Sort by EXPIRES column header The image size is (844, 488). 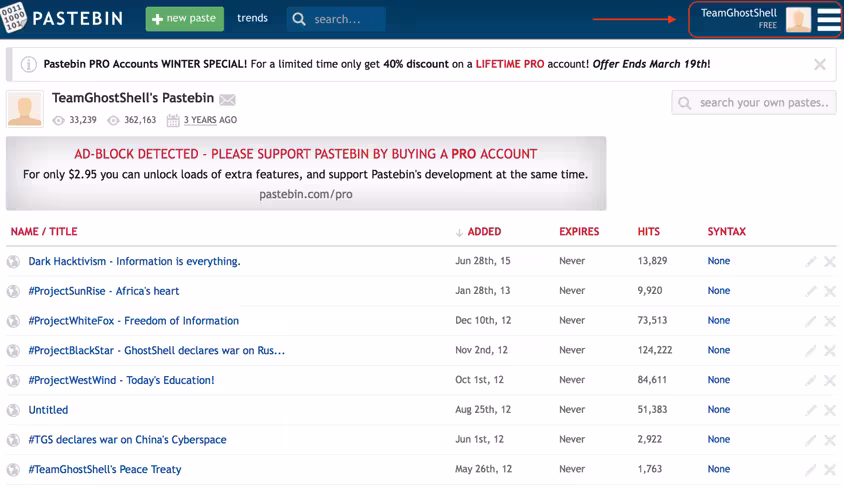(x=579, y=232)
